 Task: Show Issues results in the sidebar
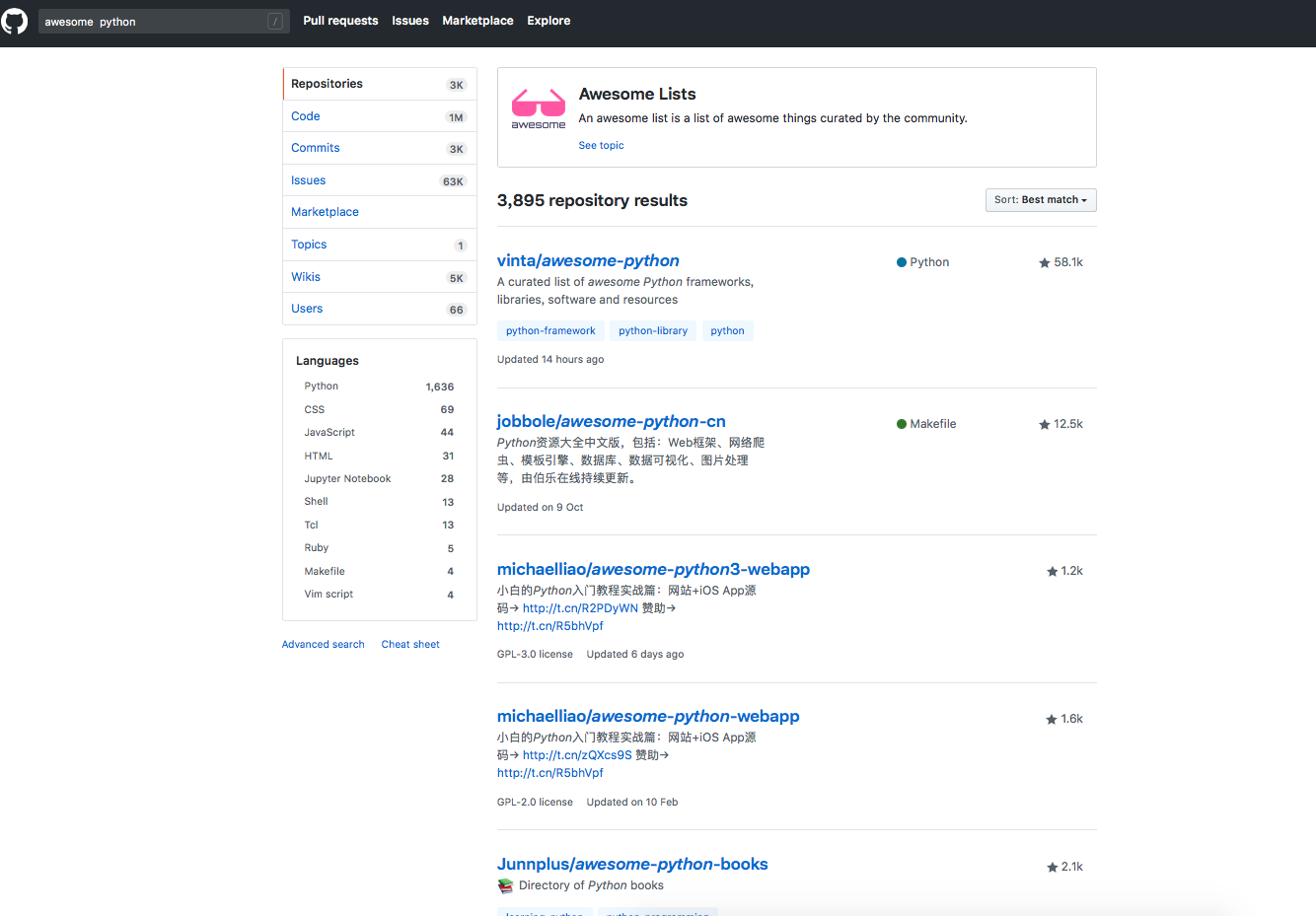click(380, 180)
